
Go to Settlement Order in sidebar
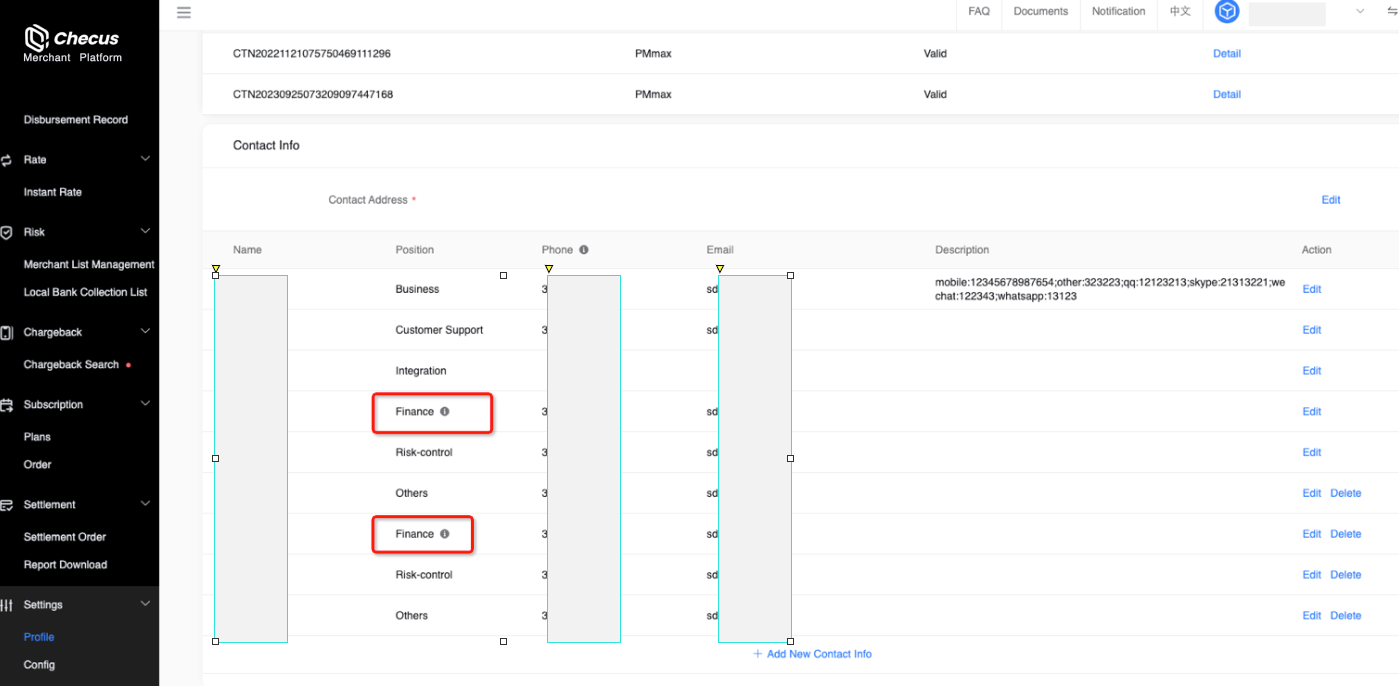(x=65, y=537)
